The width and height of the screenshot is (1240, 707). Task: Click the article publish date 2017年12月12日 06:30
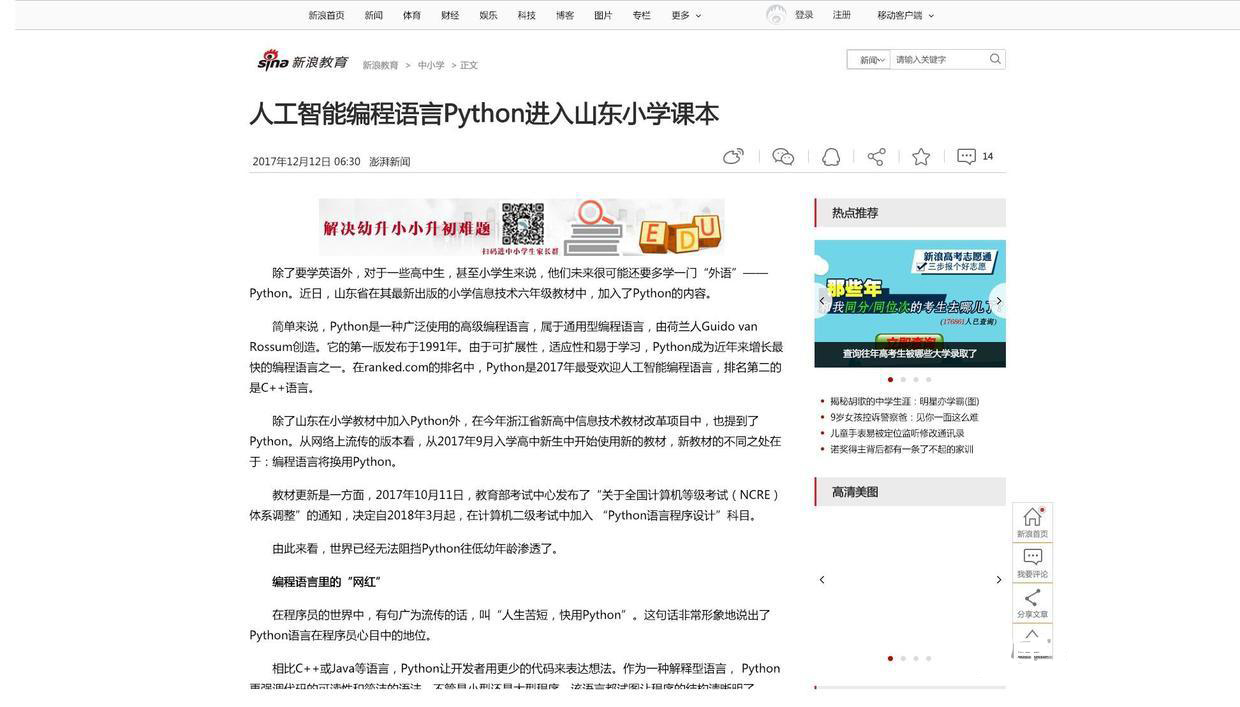(x=306, y=162)
